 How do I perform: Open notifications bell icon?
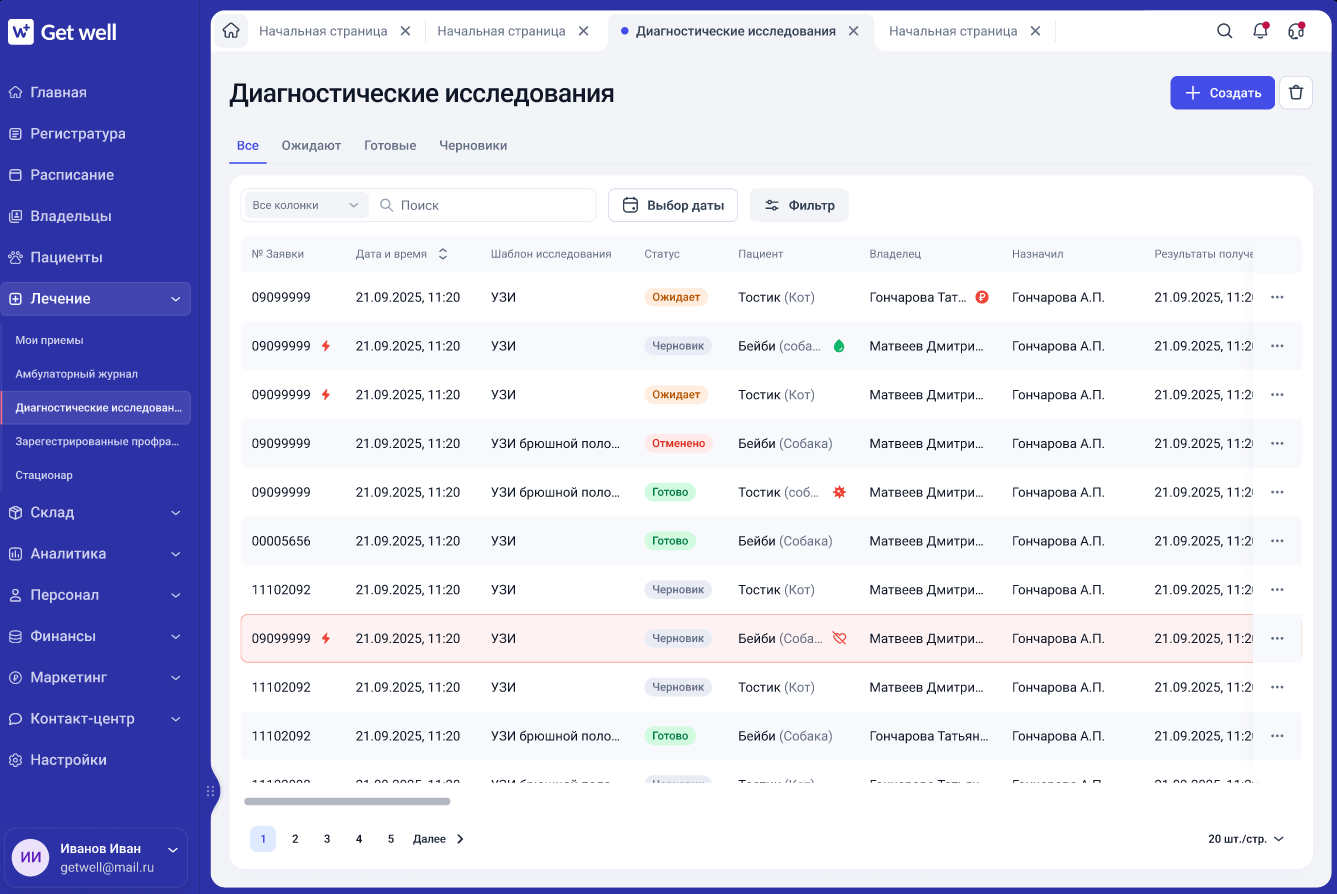click(1260, 31)
